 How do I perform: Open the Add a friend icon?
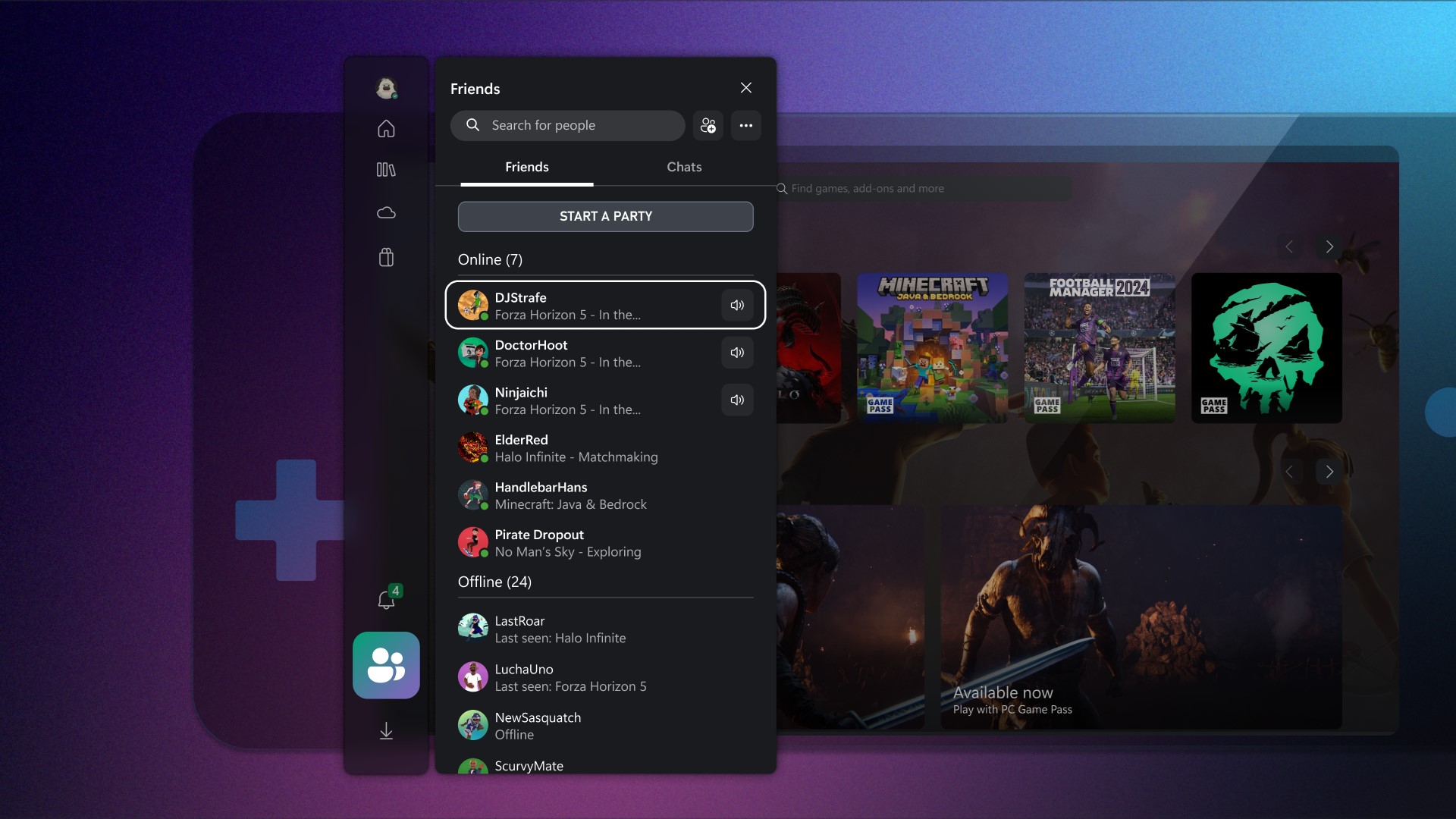coord(708,125)
